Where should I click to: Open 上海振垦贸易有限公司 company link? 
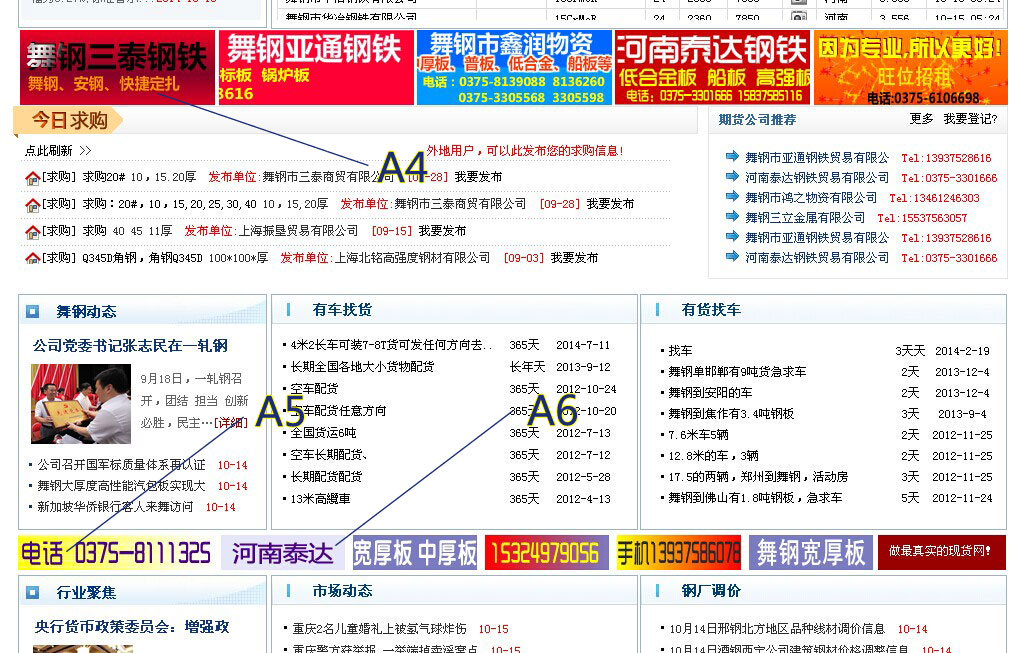click(298, 231)
